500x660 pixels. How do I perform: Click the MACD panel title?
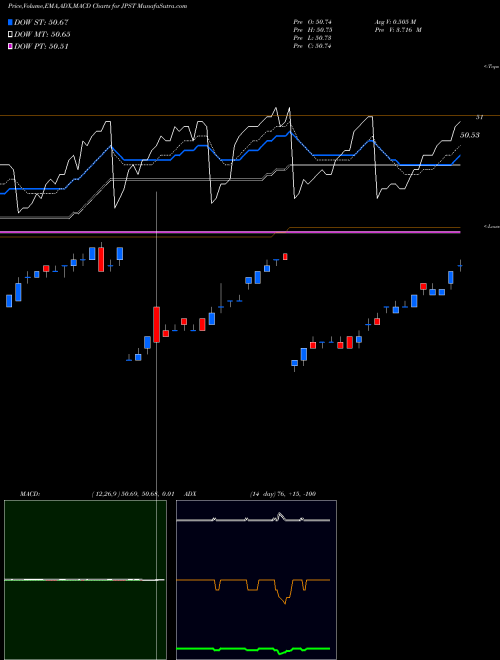[x=29, y=494]
